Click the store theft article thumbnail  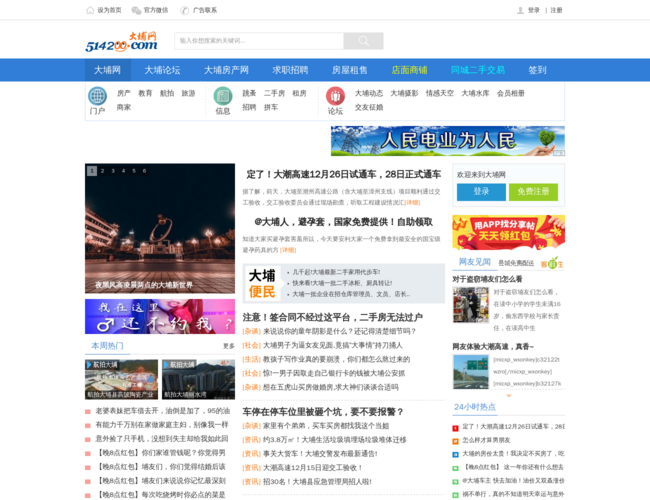(x=471, y=305)
